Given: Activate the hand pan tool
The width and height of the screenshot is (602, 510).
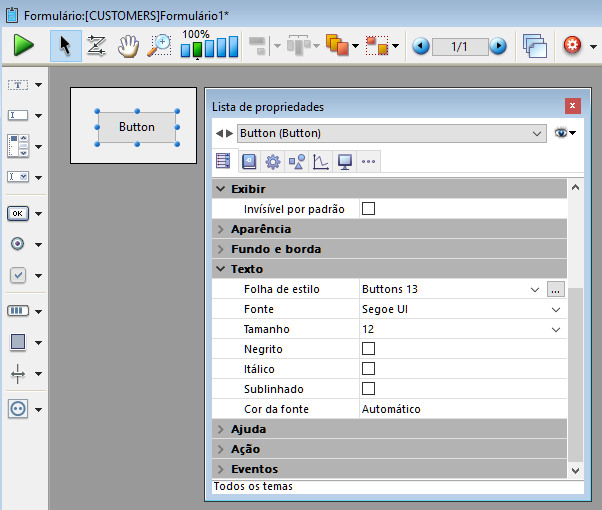Looking at the screenshot, I should [x=128, y=46].
